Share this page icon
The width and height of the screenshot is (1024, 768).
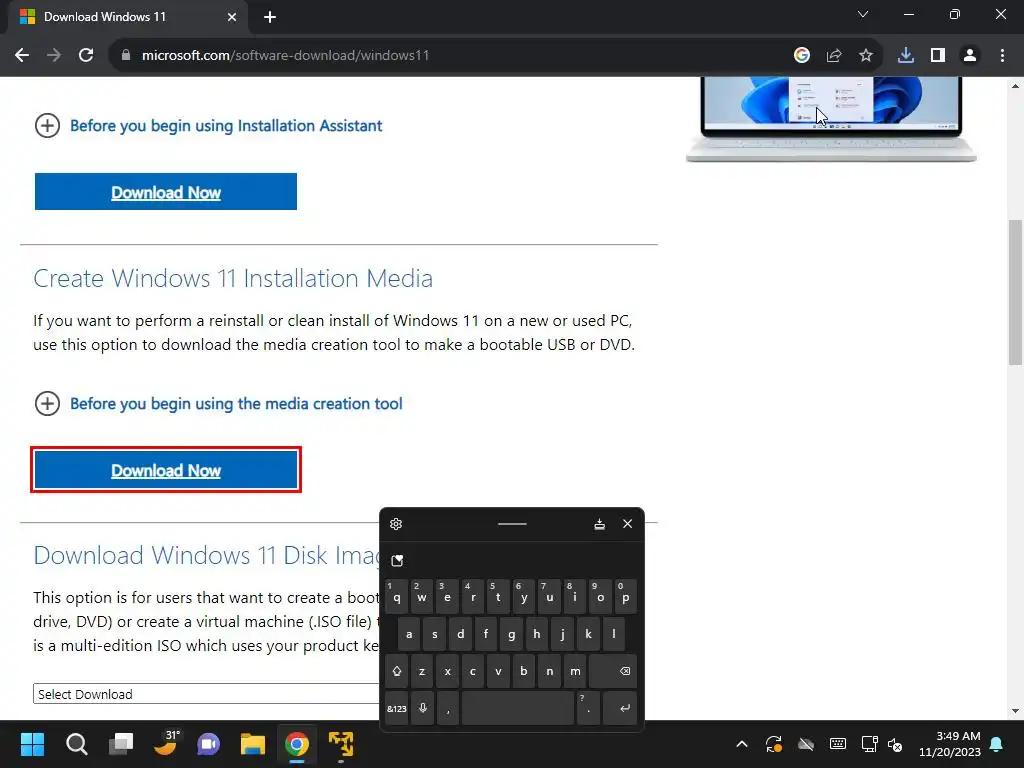(x=834, y=56)
